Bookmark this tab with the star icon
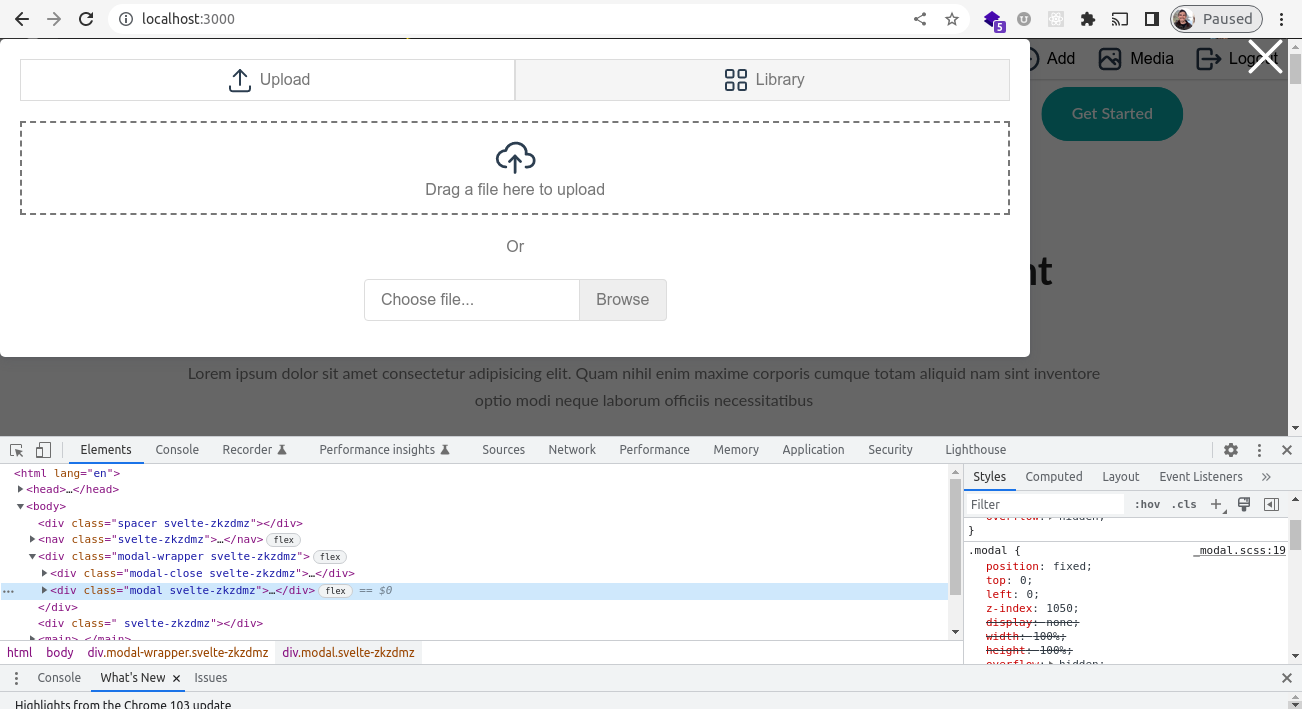The width and height of the screenshot is (1302, 709). tap(952, 19)
